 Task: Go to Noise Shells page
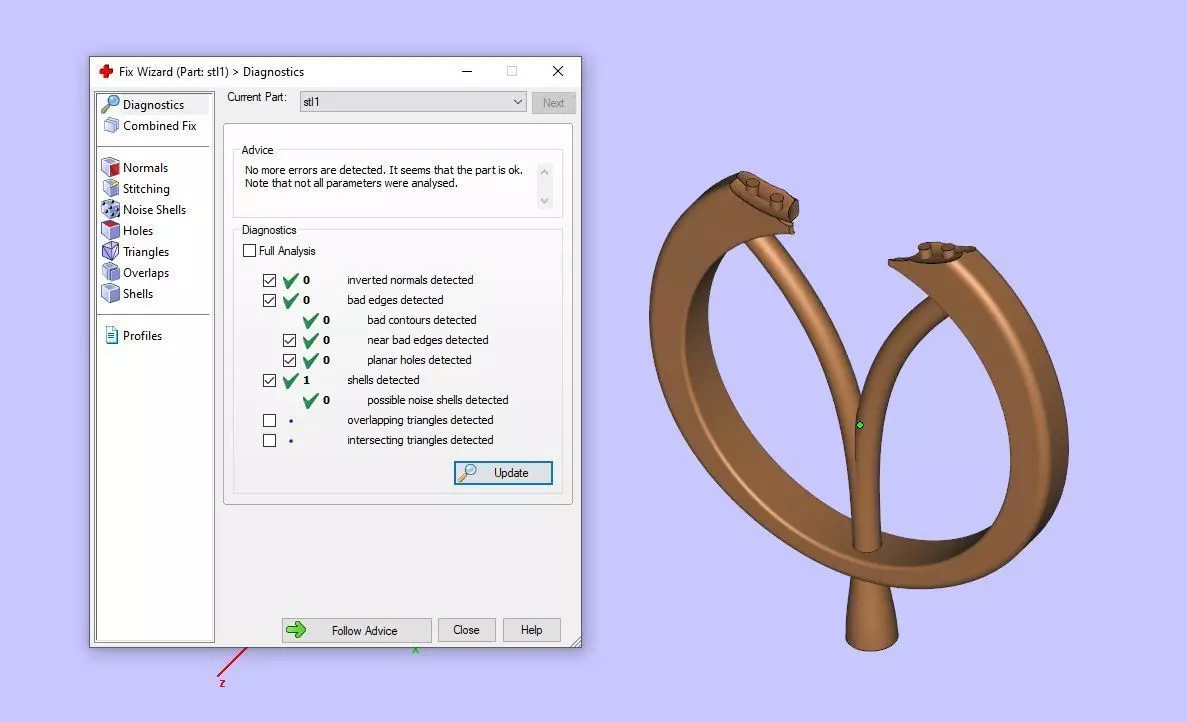pyautogui.click(x=154, y=210)
